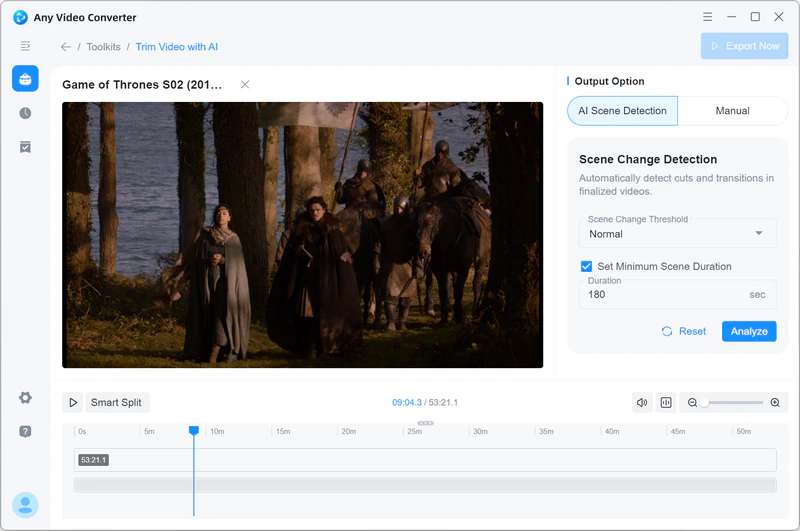Minimize the Any Video Converter window
800x531 pixels.
tap(731, 17)
